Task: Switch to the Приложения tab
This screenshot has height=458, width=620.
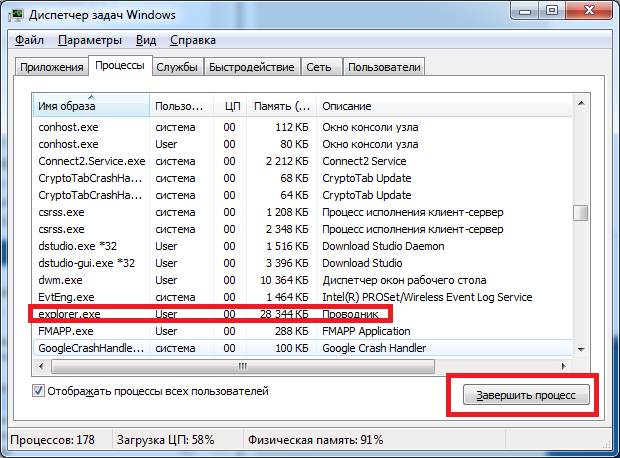Action: click(x=51, y=67)
